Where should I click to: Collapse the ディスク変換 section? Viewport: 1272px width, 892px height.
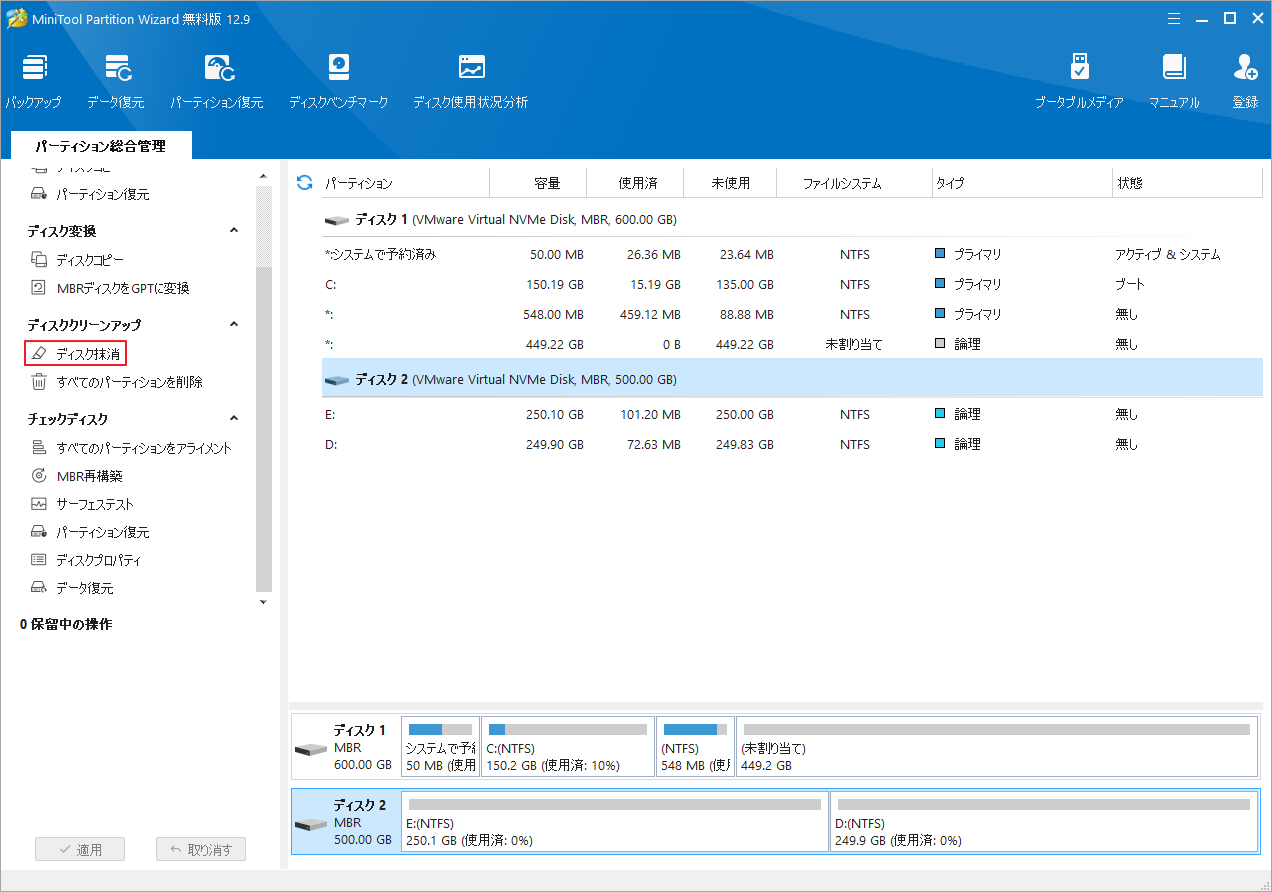pos(234,231)
